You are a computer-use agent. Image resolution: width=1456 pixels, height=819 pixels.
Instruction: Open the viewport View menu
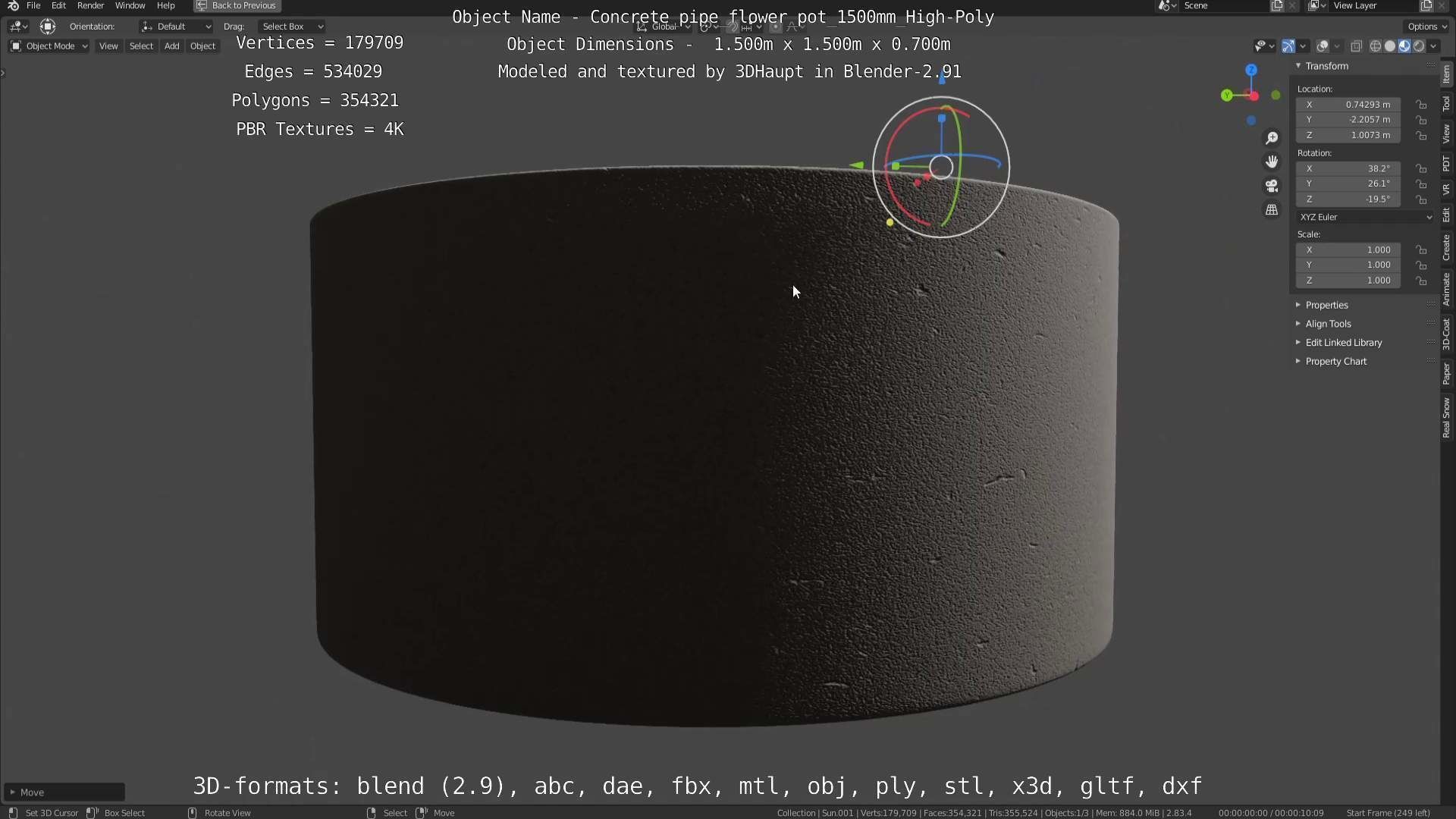(108, 46)
